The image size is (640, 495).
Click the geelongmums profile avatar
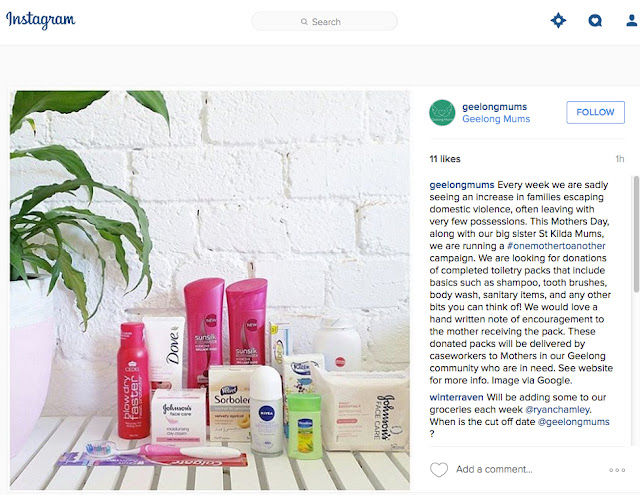[442, 113]
